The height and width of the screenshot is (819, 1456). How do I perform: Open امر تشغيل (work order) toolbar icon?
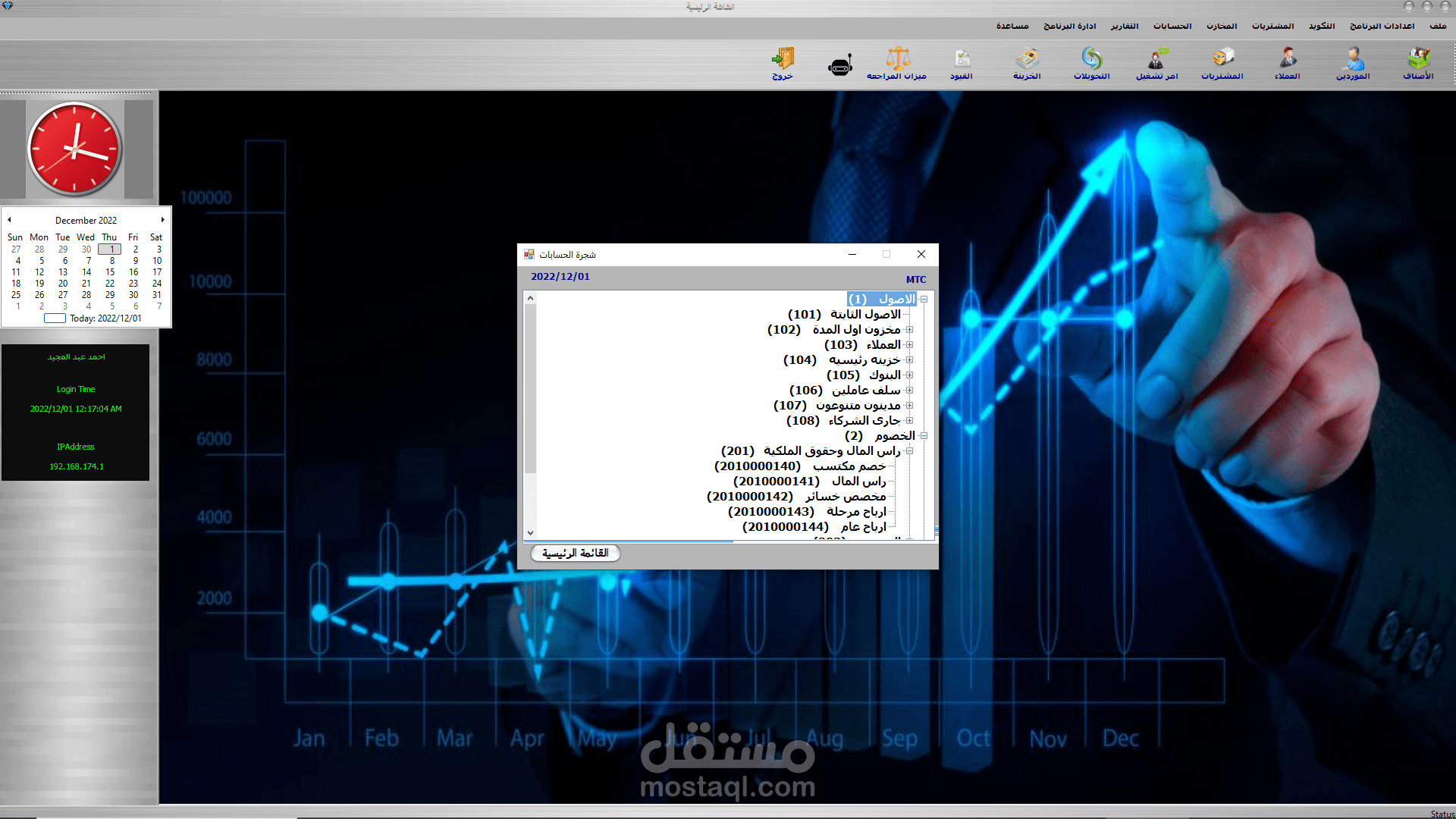(1157, 63)
